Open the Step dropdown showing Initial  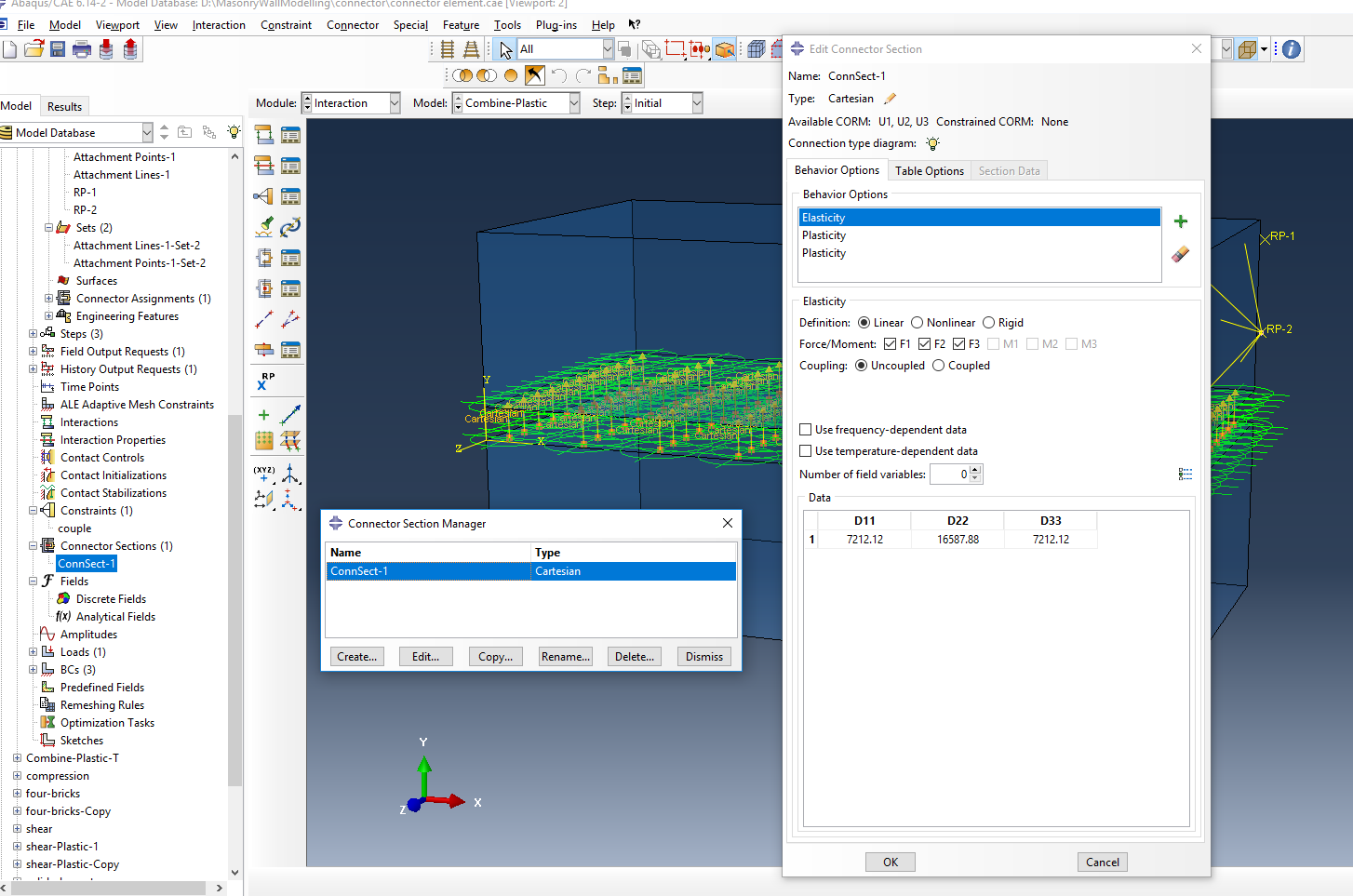click(x=697, y=103)
